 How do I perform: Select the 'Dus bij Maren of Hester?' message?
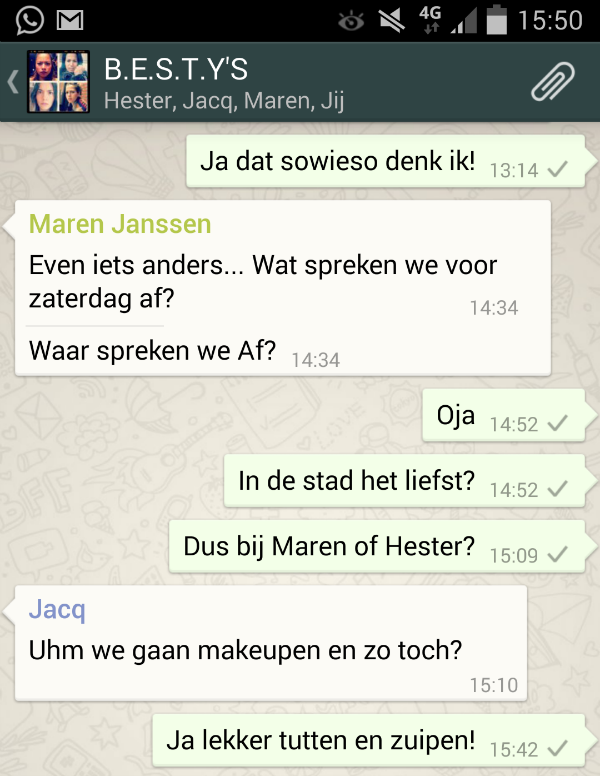377,547
